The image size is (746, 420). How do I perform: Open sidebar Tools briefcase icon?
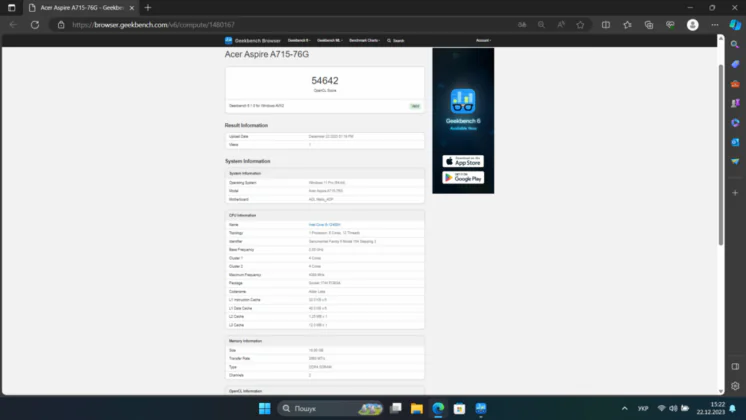(735, 84)
